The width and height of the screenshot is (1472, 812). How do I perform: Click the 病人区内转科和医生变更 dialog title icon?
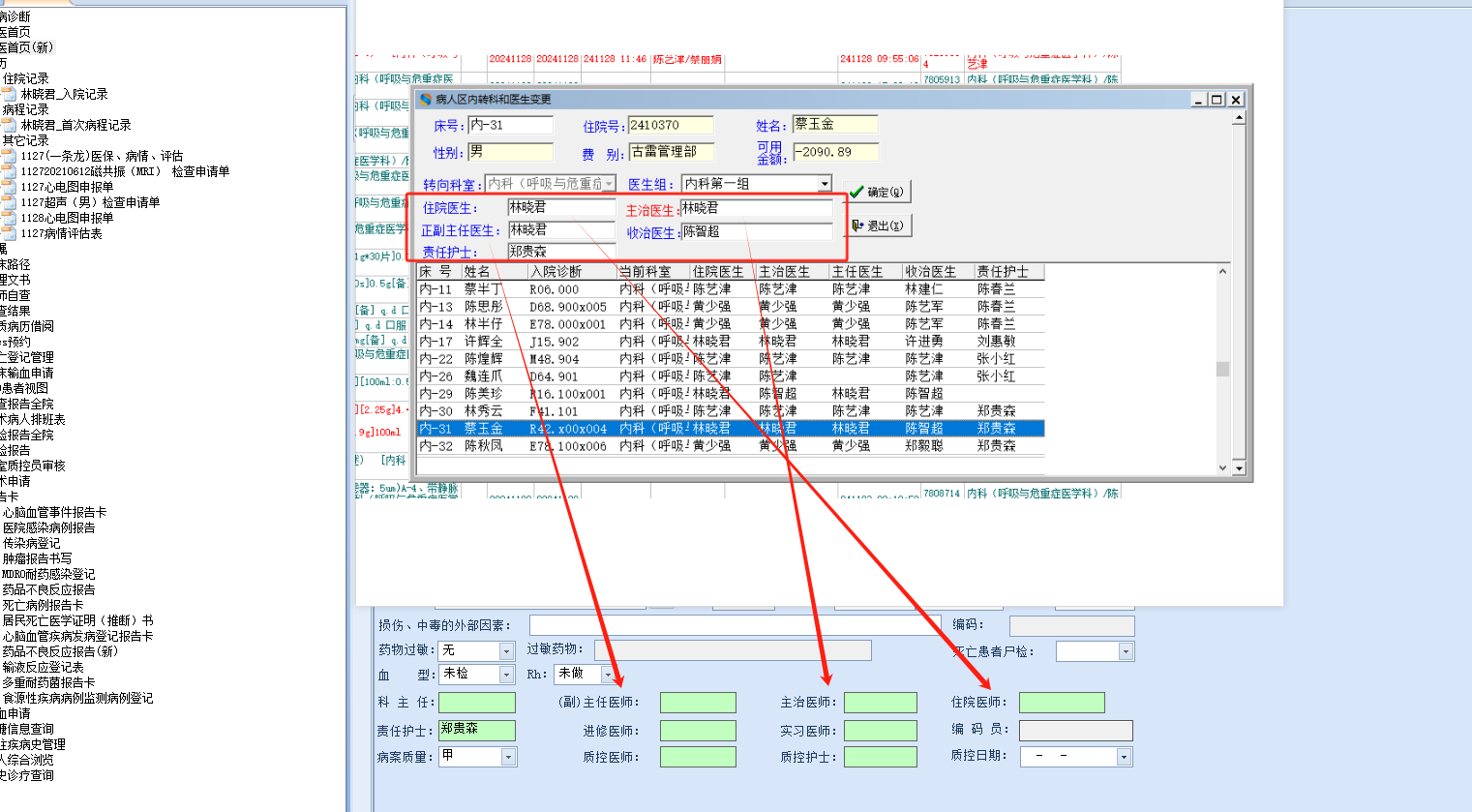(x=426, y=99)
